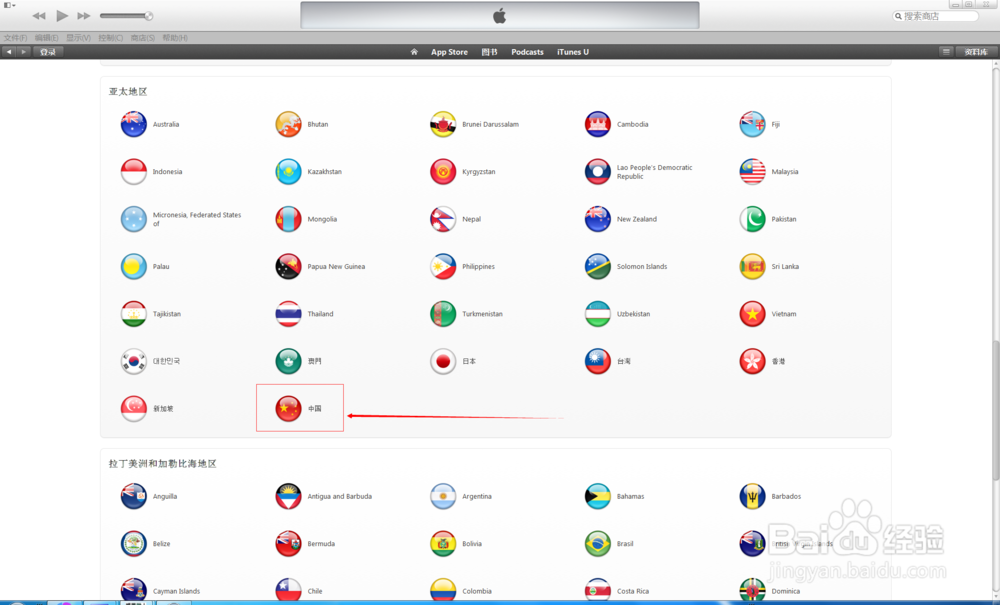Choose Antigua and Barbuda link
Image resolution: width=1000 pixels, height=605 pixels.
[x=339, y=496]
